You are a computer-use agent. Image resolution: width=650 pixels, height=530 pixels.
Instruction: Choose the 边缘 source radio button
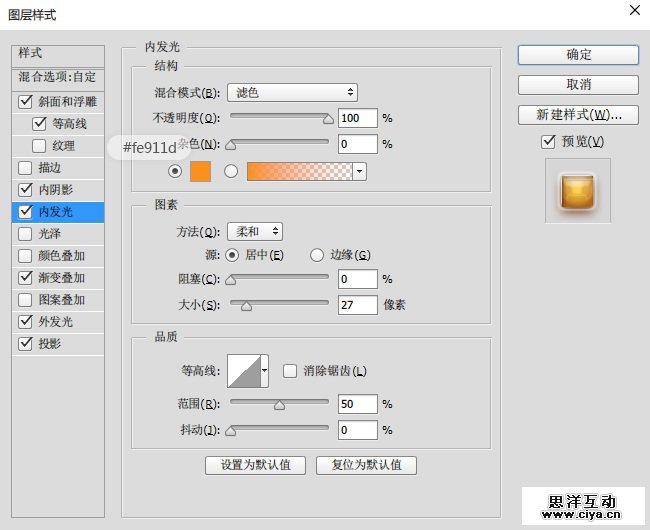[x=317, y=255]
